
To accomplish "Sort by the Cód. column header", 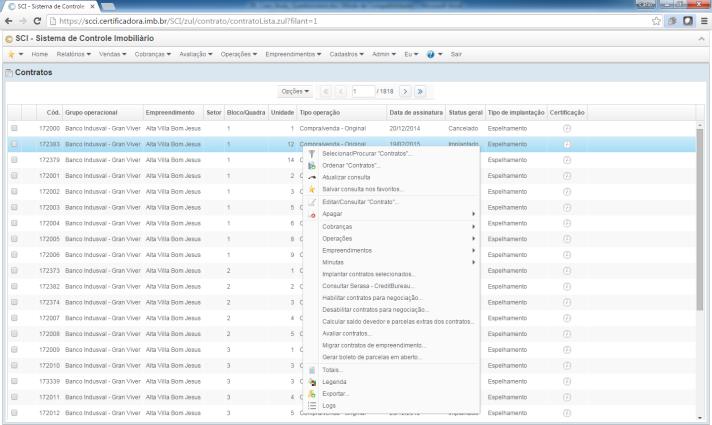I will pos(49,113).
